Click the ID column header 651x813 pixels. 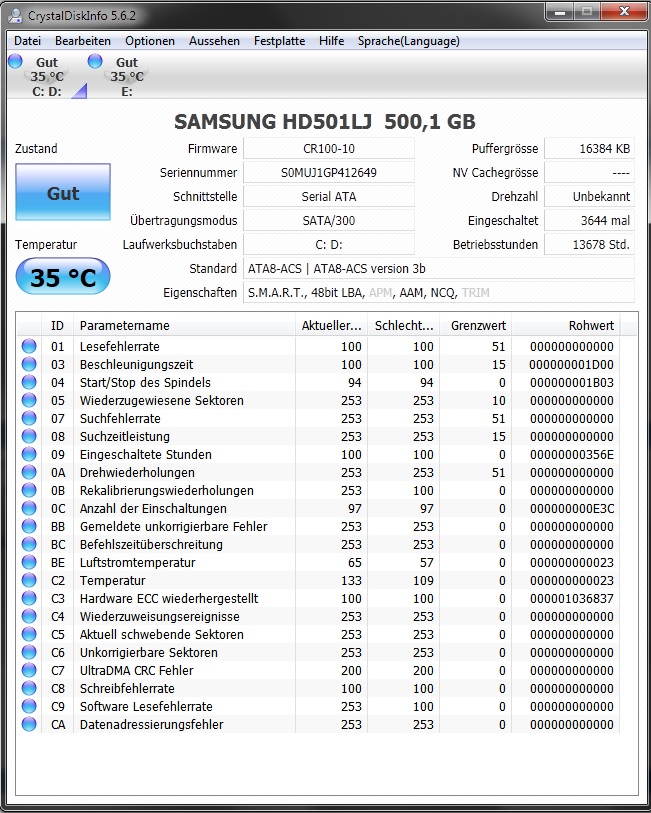coord(57,326)
